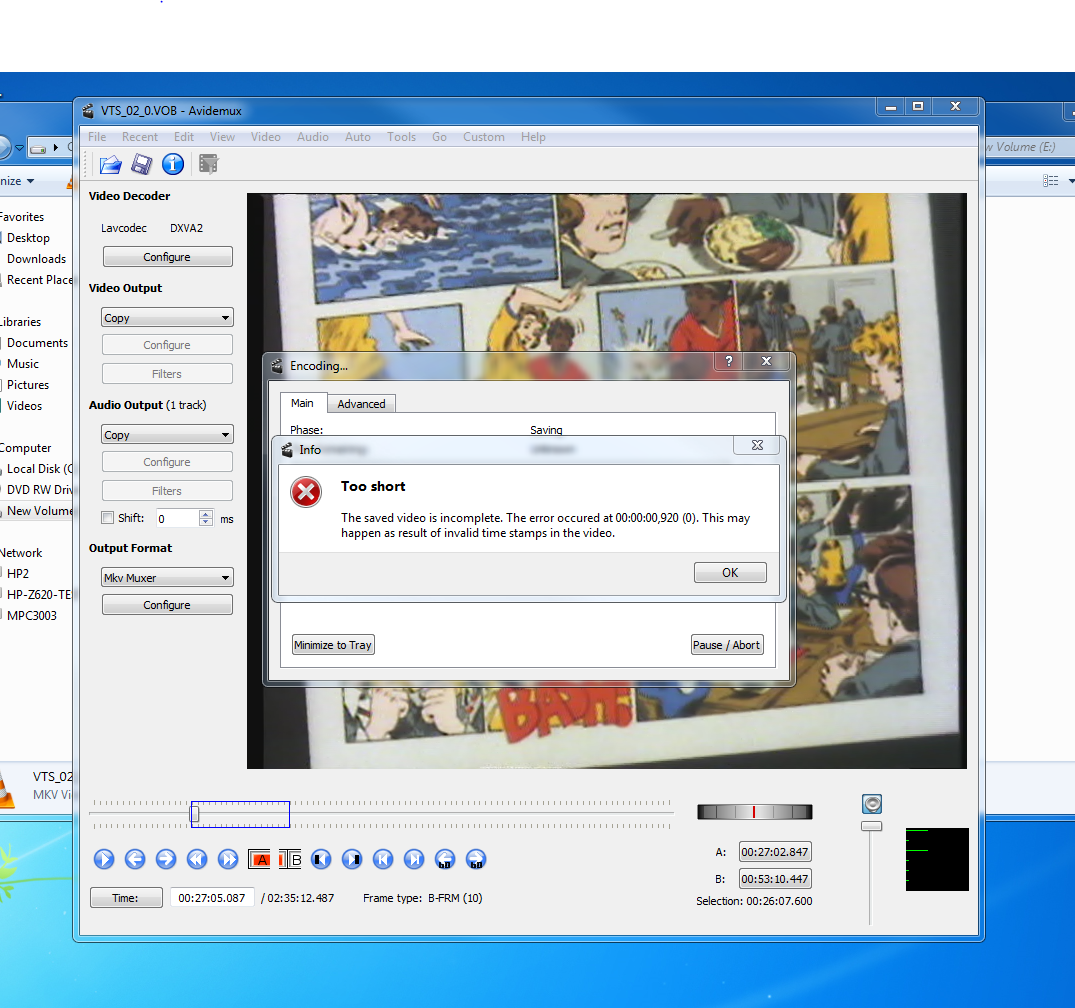The width and height of the screenshot is (1075, 1008).
Task: Click the volume slider handle
Action: point(871,826)
